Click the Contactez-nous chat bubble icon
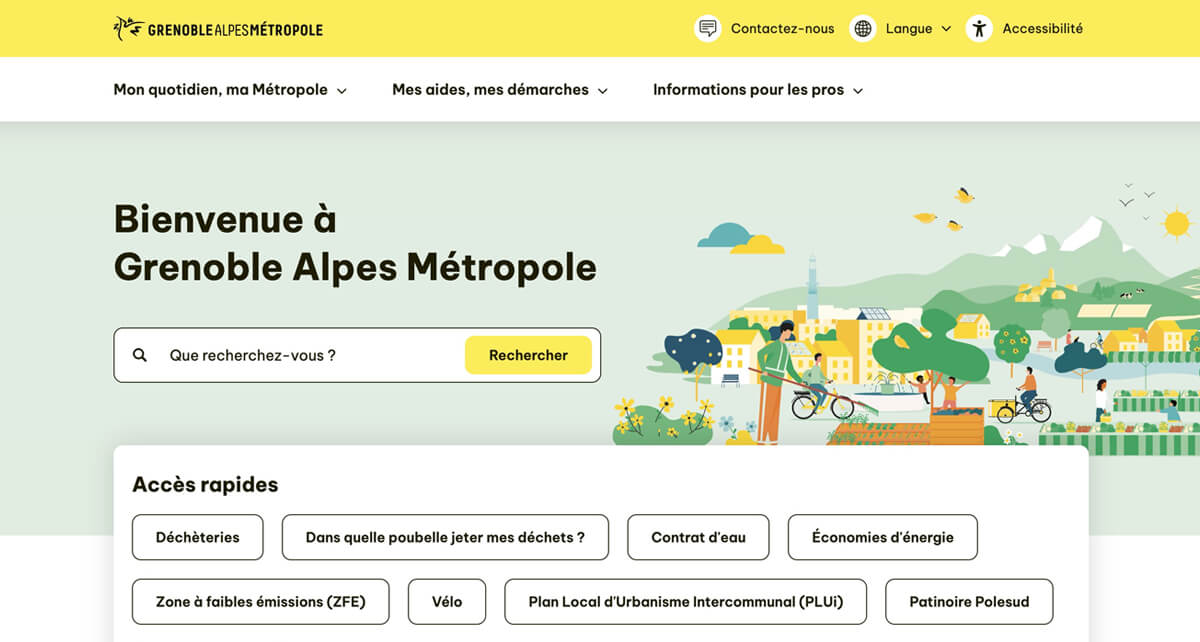The image size is (1200, 642). click(x=708, y=28)
